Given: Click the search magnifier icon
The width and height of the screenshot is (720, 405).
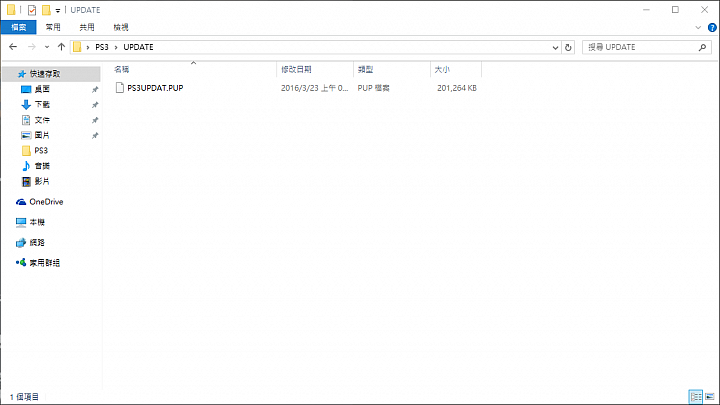Looking at the screenshot, I should tap(702, 47).
